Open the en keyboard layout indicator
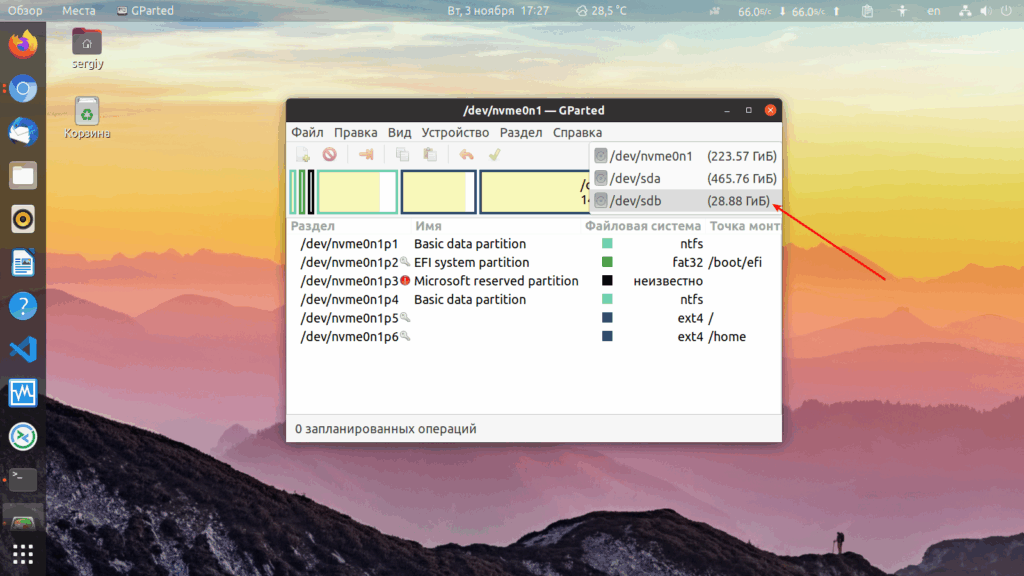This screenshot has height=576, width=1024. [934, 10]
